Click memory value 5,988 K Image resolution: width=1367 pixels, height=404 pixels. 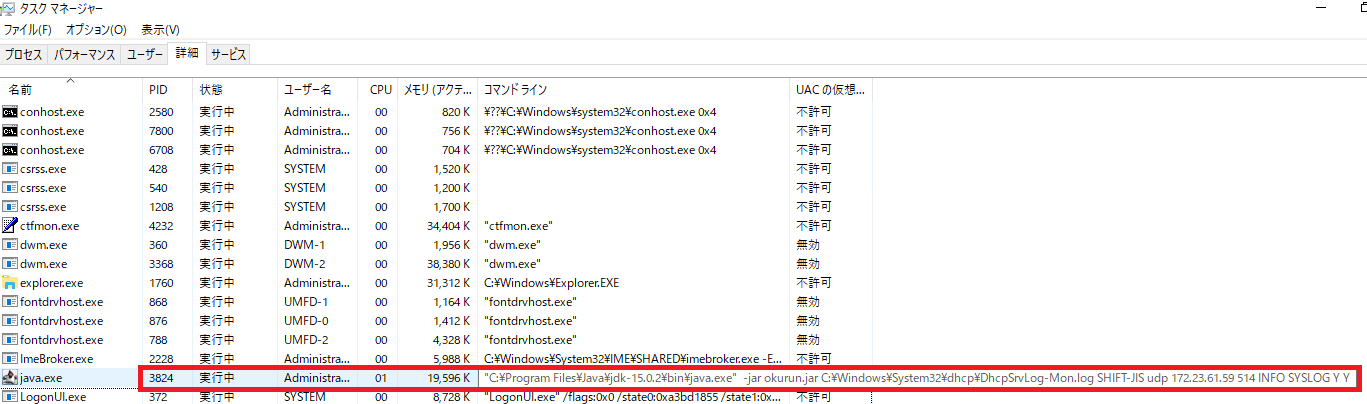pyautogui.click(x=450, y=359)
